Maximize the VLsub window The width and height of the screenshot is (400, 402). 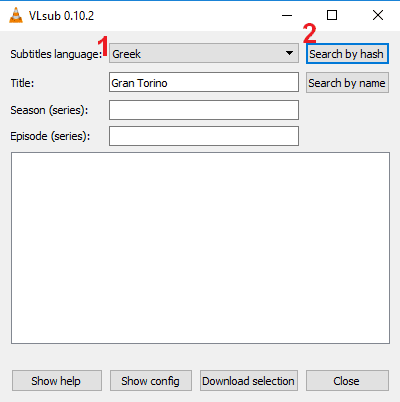(332, 15)
